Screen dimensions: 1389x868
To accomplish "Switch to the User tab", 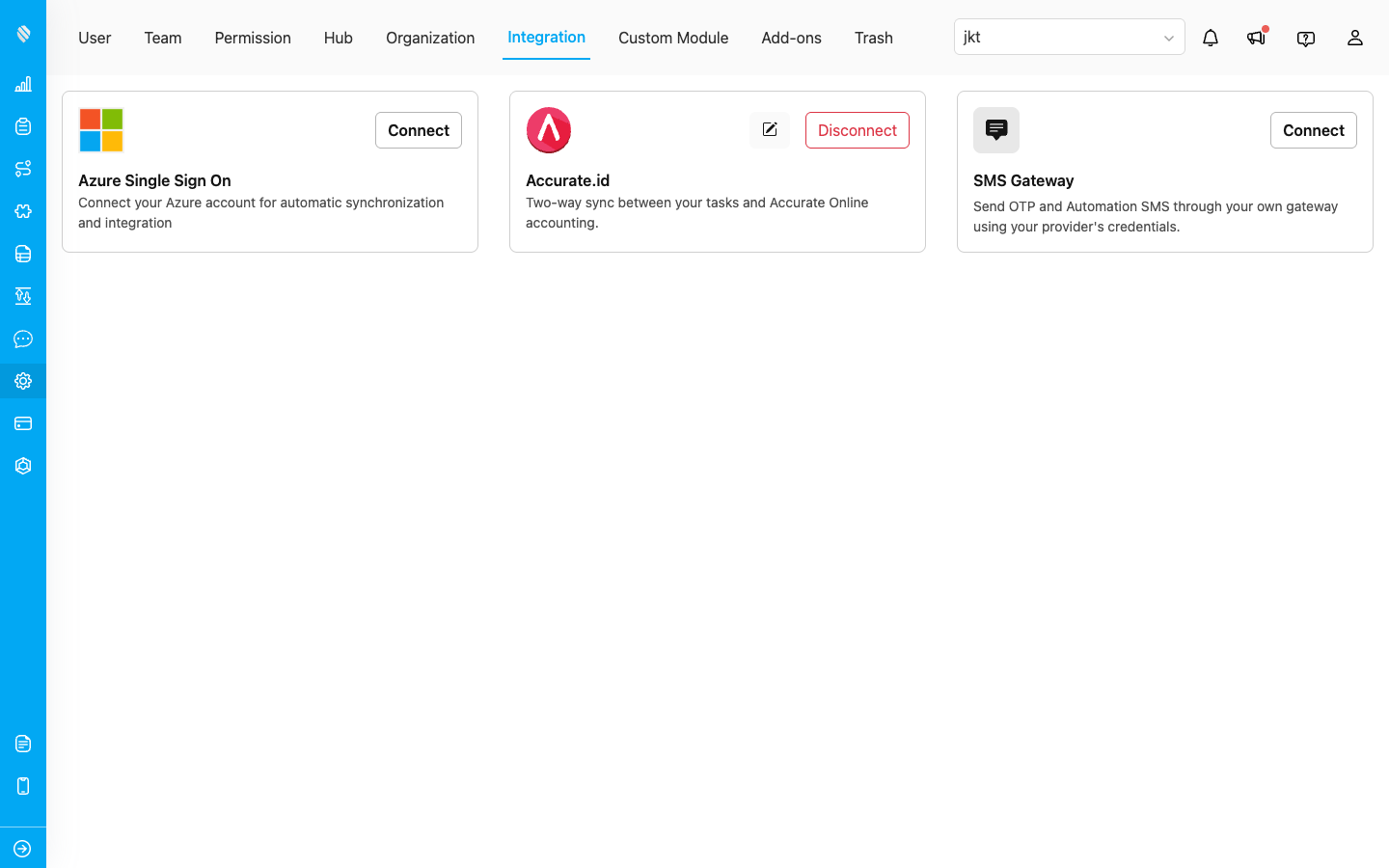I will coord(95,38).
